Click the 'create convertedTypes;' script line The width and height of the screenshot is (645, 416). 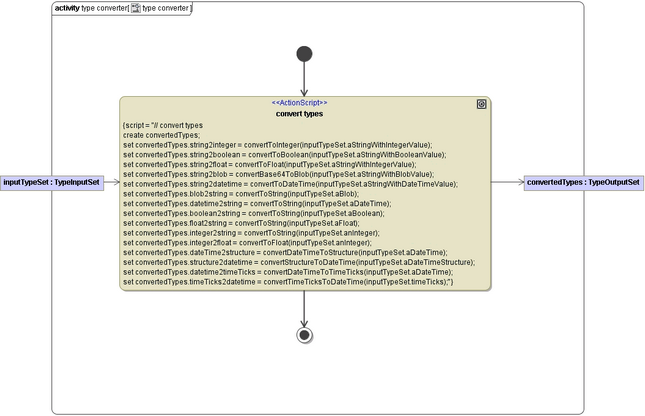pyautogui.click(x=162, y=135)
